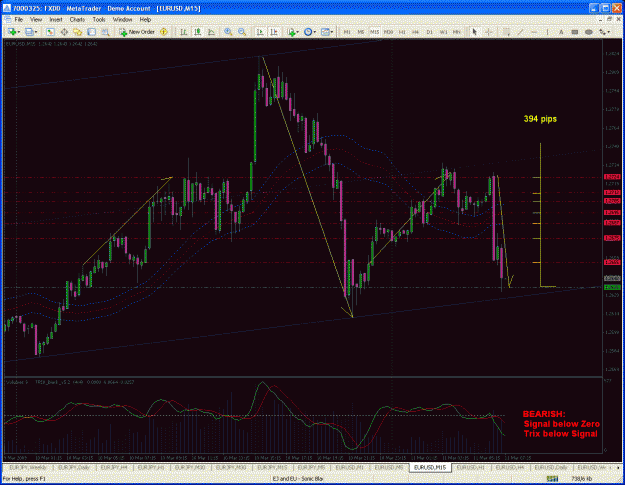Image resolution: width=625 pixels, height=485 pixels.
Task: Switch to EURJPY,M15 chart tab
Action: pos(272,467)
